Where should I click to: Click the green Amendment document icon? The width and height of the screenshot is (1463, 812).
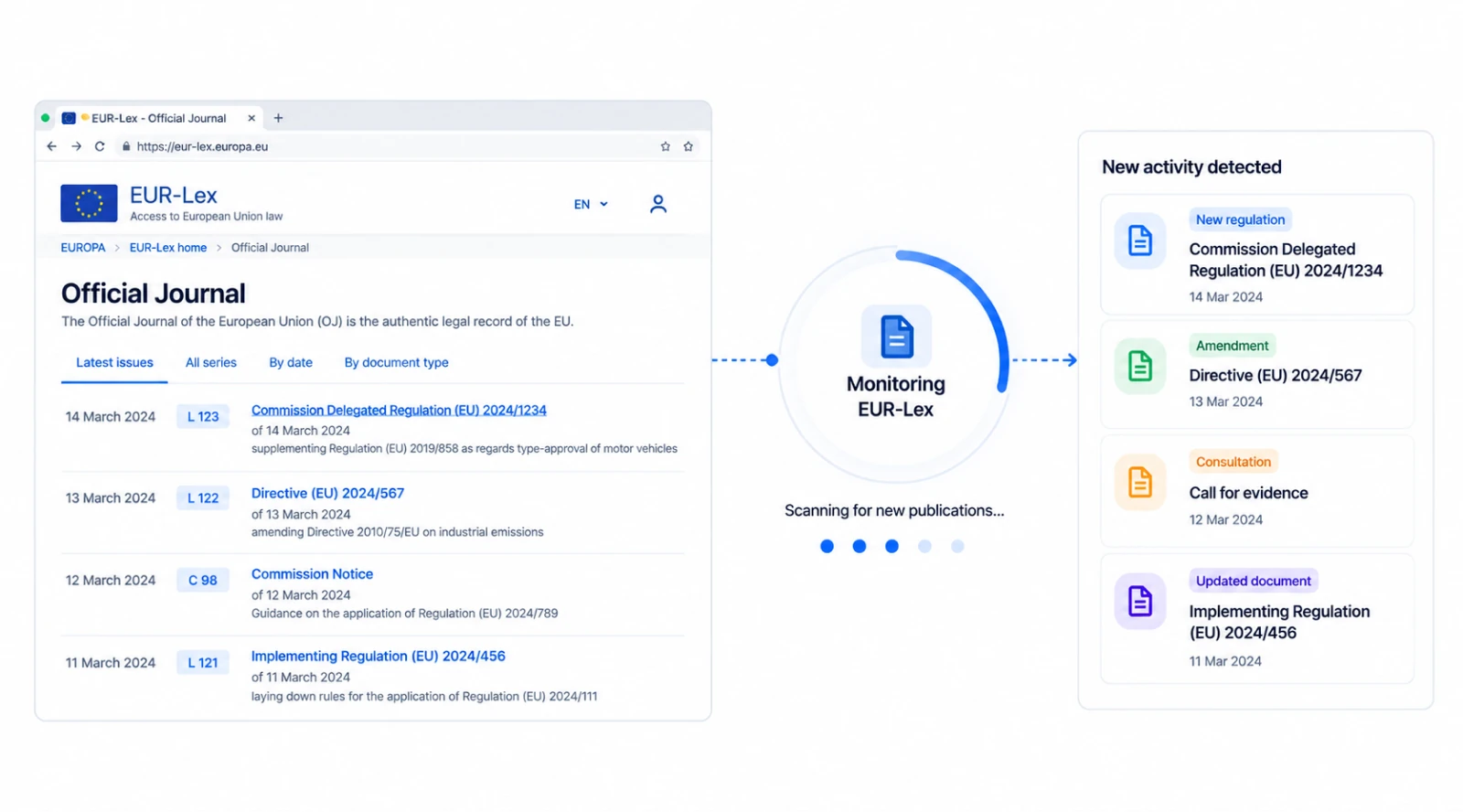[1140, 367]
